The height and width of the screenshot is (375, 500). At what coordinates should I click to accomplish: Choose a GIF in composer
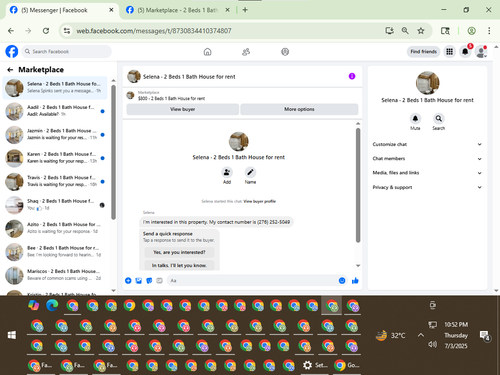159,281
